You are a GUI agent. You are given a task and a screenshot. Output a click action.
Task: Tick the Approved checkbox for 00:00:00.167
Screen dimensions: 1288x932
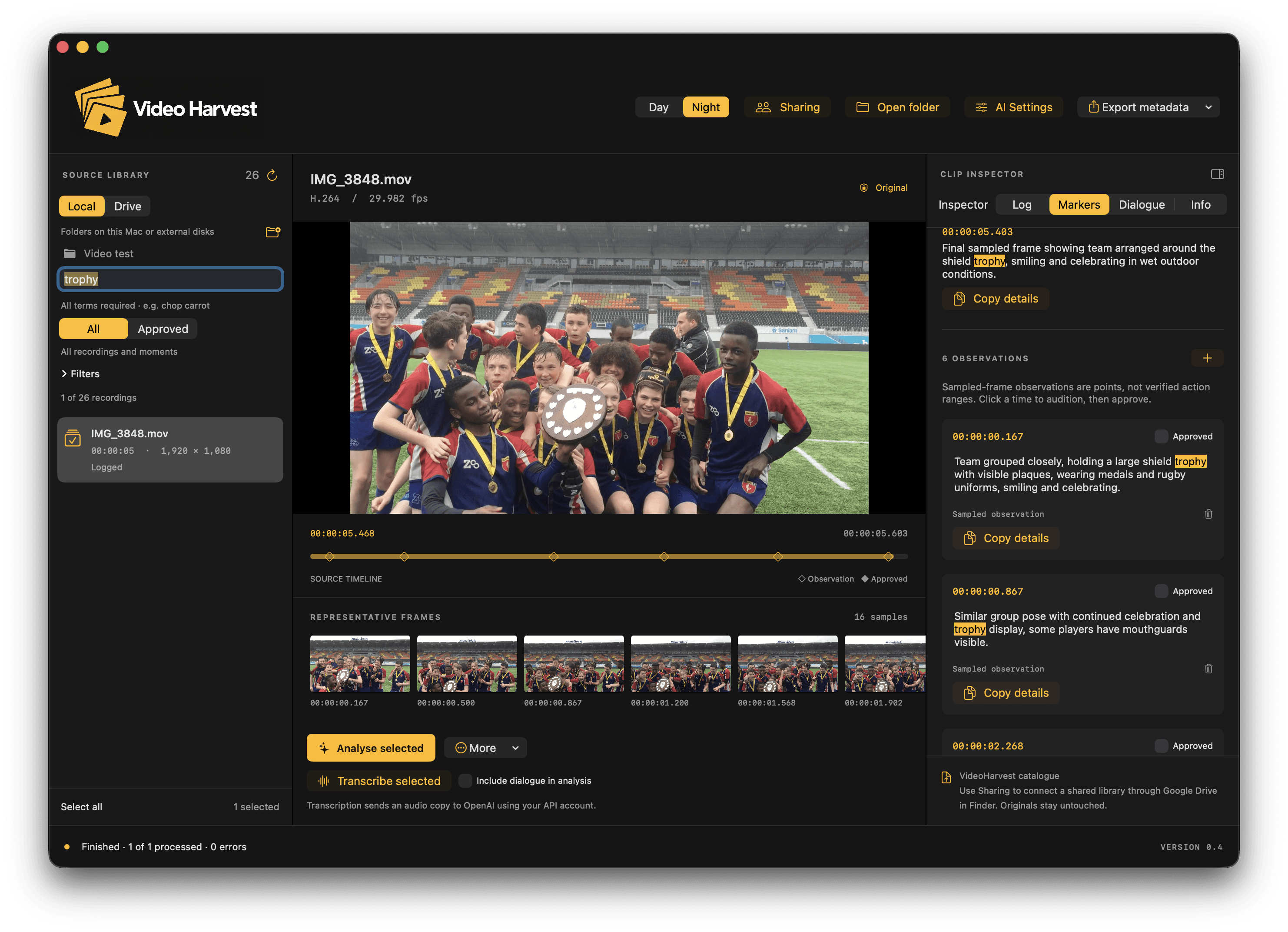tap(1161, 436)
